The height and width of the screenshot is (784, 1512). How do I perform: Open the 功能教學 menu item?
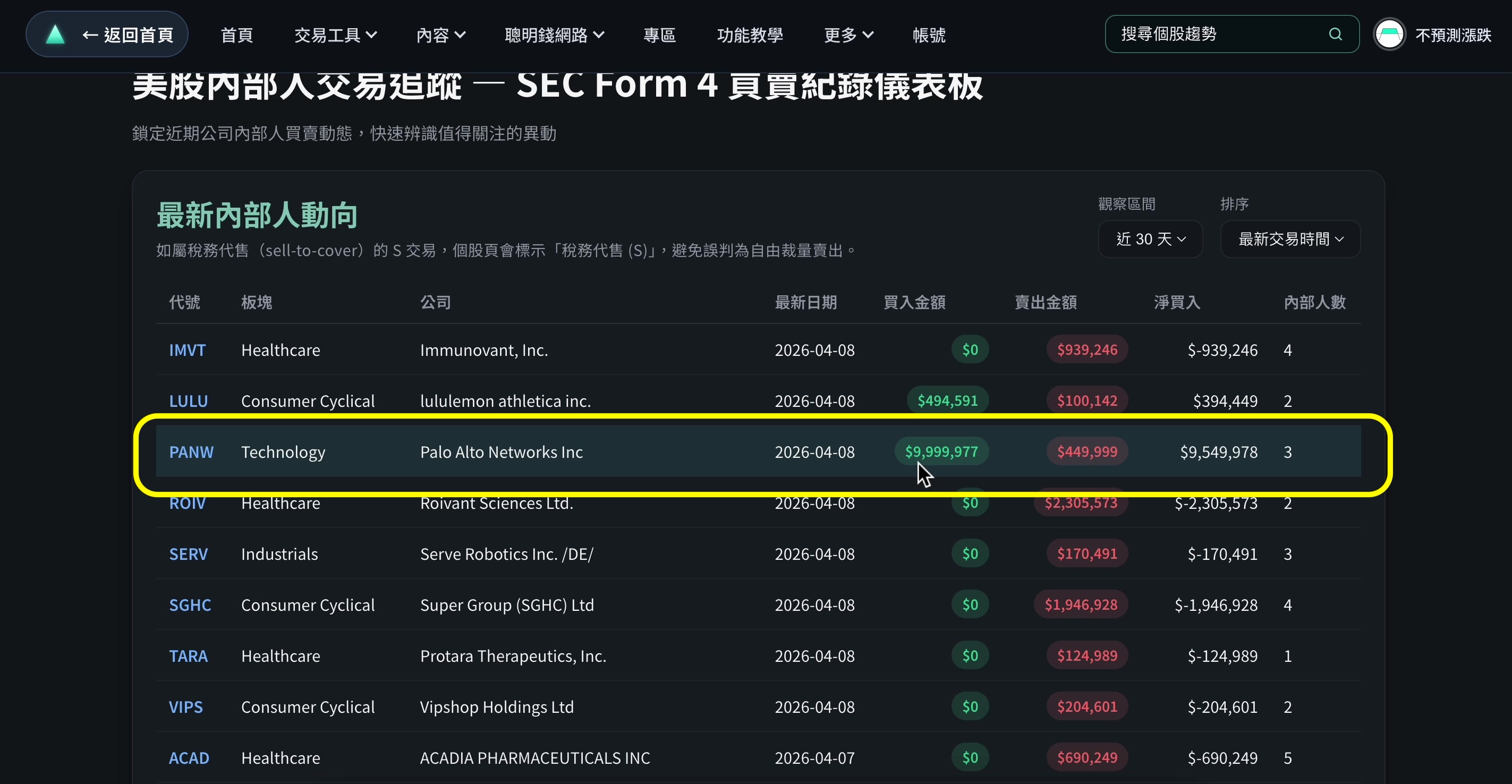(x=750, y=35)
